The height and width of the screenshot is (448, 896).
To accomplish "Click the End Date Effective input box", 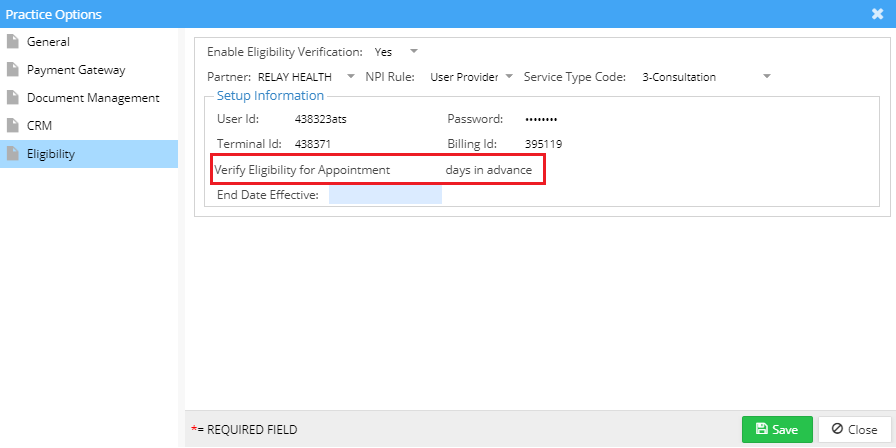I will (385, 195).
